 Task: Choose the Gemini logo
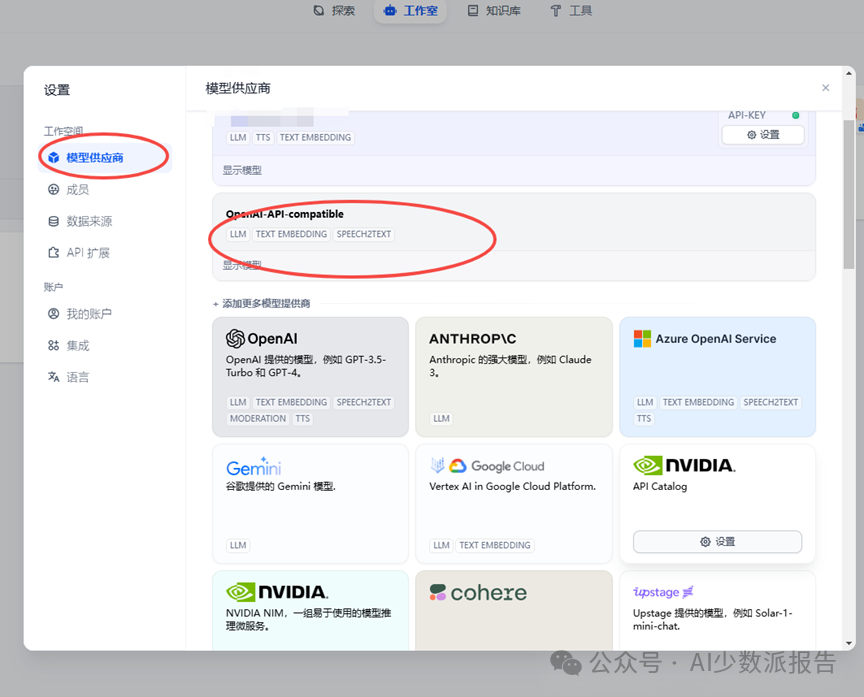point(253,467)
